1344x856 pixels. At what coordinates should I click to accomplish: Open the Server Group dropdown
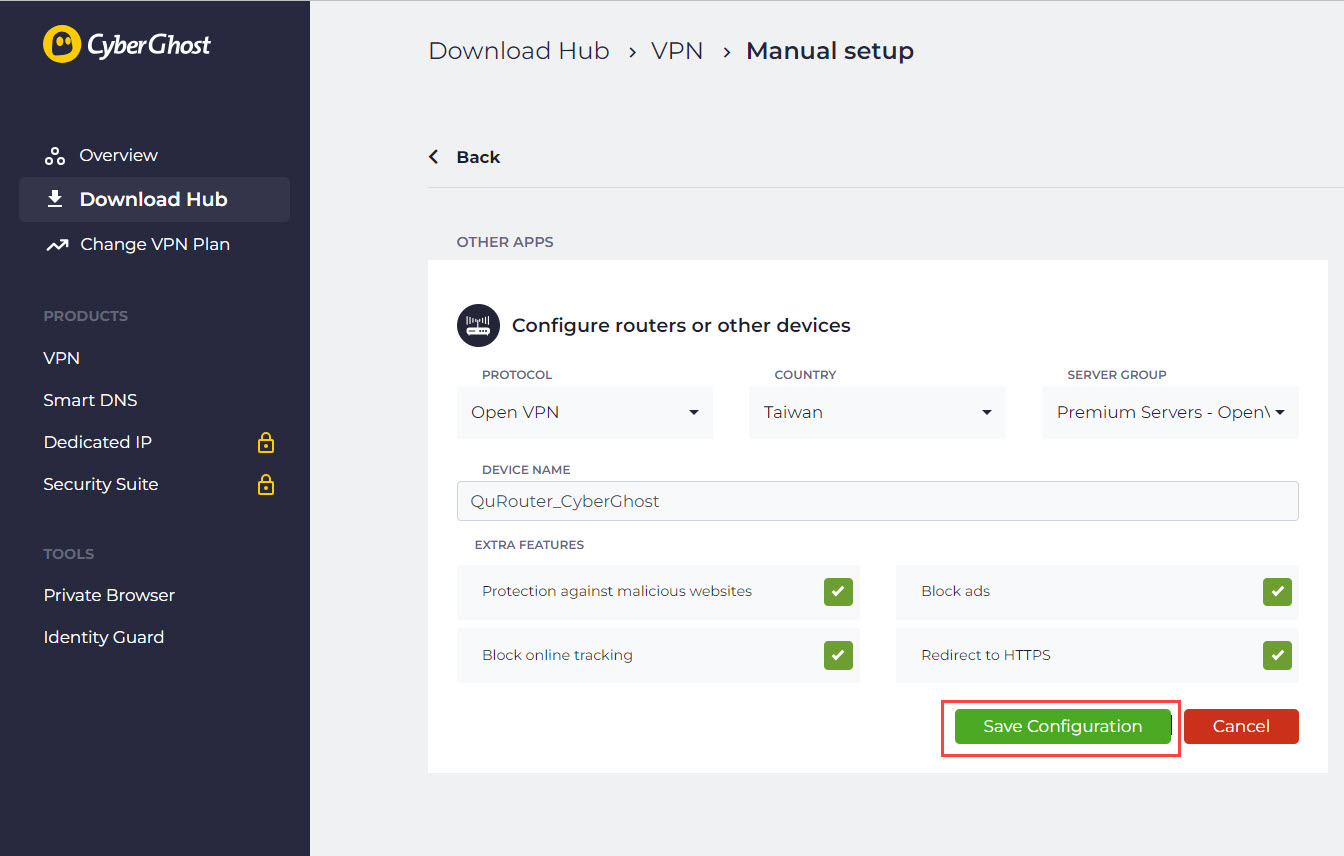click(1170, 412)
